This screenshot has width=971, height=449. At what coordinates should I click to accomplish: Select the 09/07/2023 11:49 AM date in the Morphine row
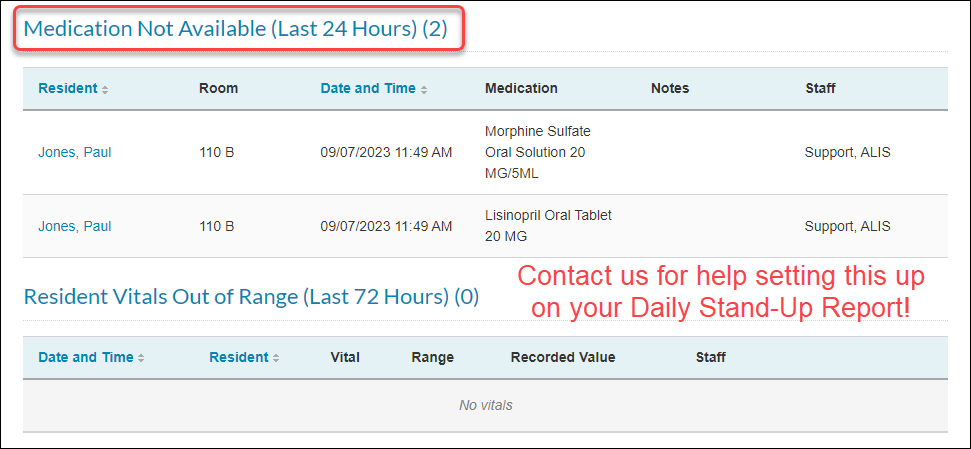pos(386,152)
